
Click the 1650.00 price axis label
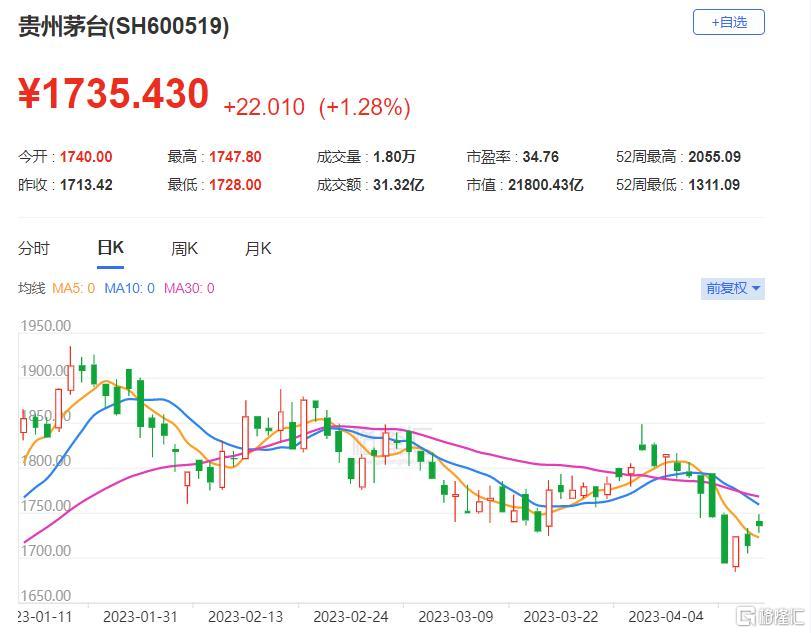point(46,595)
